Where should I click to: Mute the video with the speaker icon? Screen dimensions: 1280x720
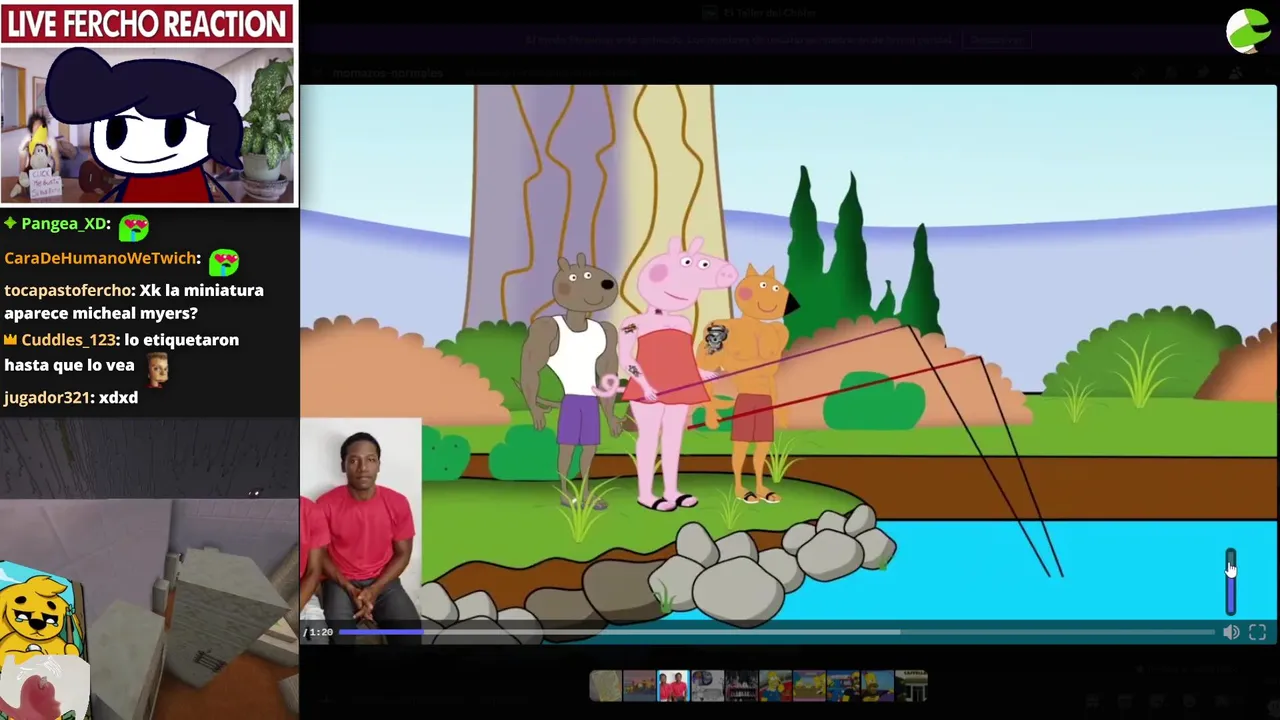tap(1231, 632)
